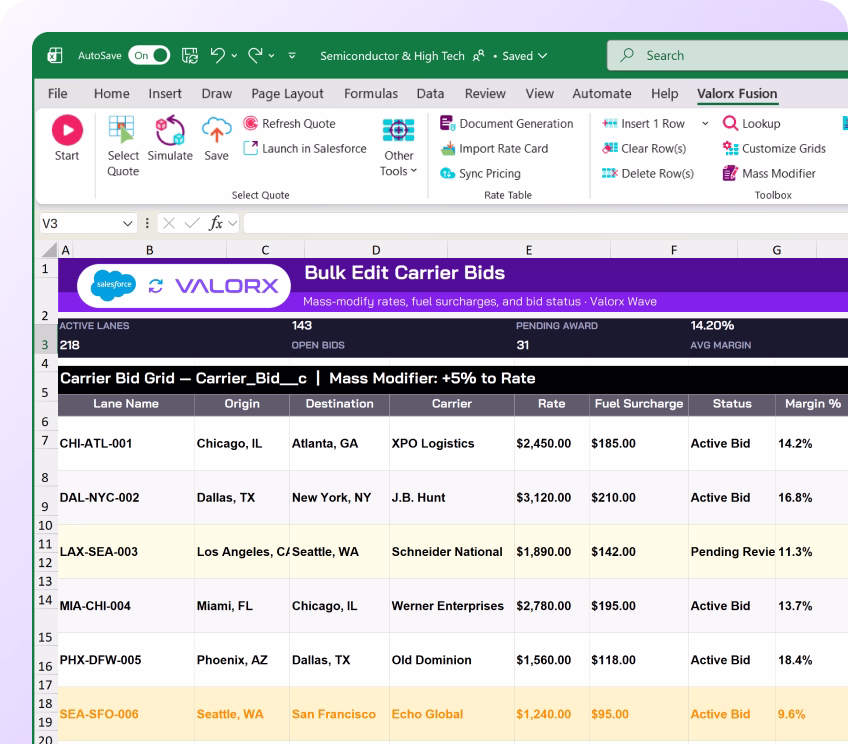This screenshot has width=848, height=744.
Task: Expand the Name Box dropdown arrow
Action: tap(128, 223)
